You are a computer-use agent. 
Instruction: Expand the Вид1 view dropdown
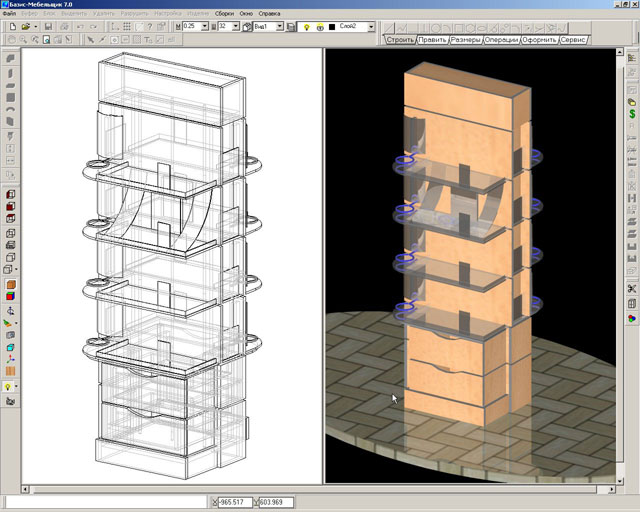click(x=280, y=27)
